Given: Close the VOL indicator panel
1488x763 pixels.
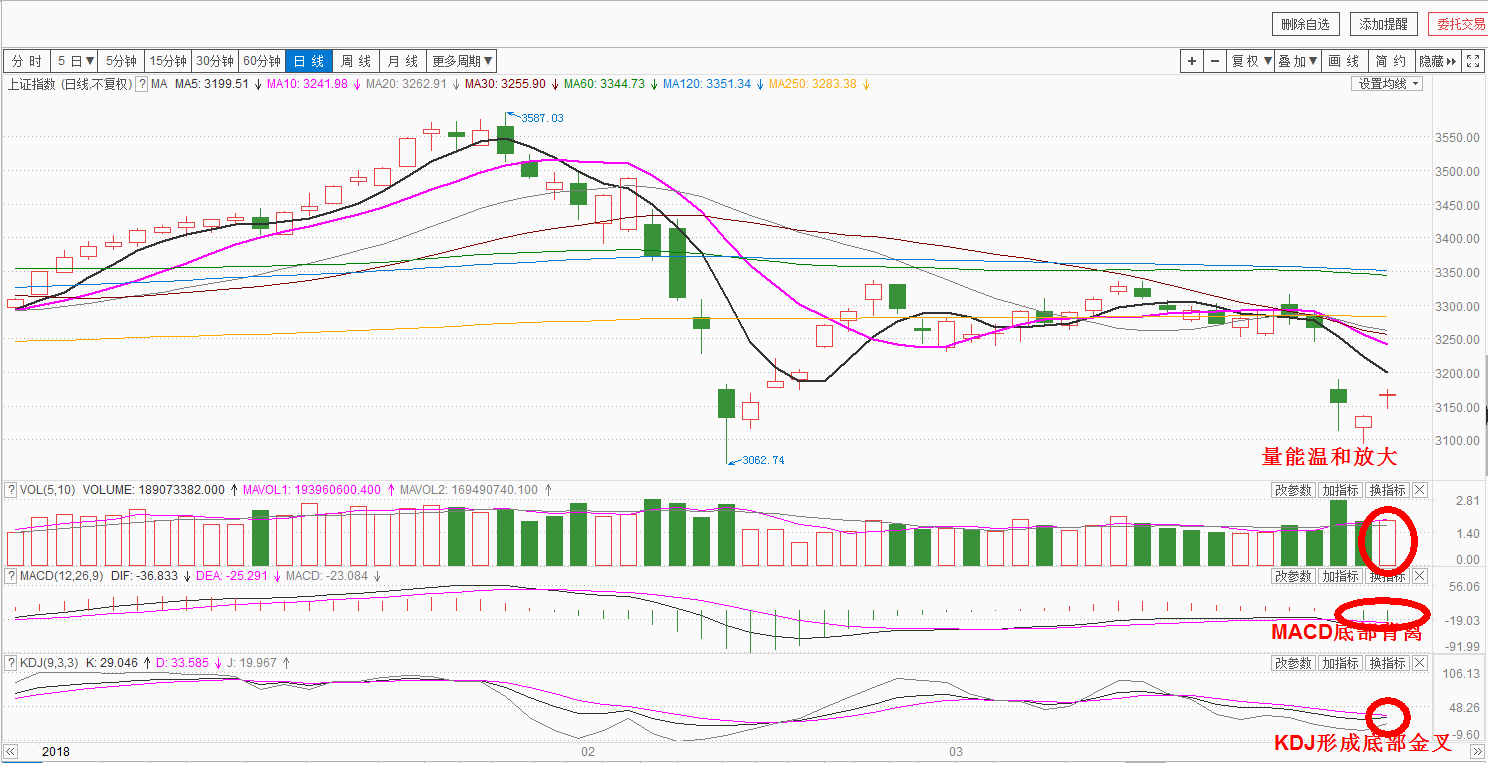Looking at the screenshot, I should (1420, 490).
